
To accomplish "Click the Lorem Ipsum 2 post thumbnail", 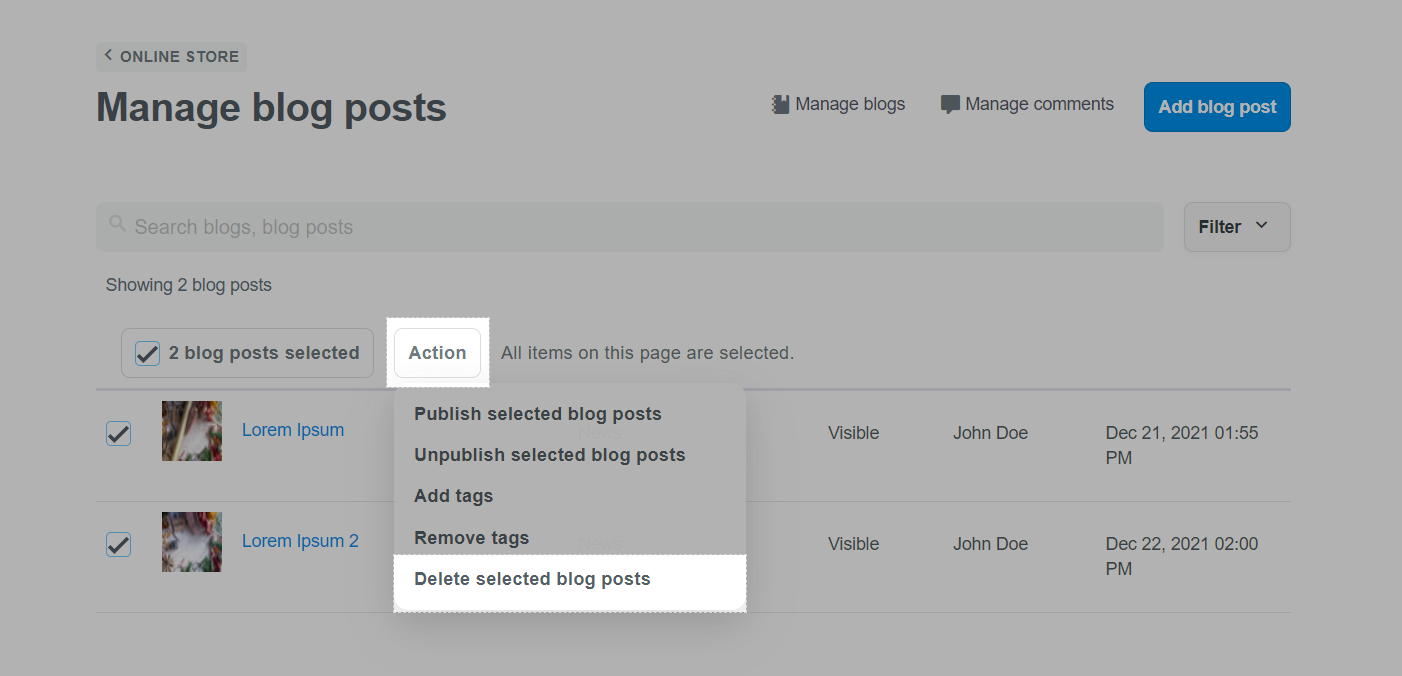I will [x=192, y=542].
